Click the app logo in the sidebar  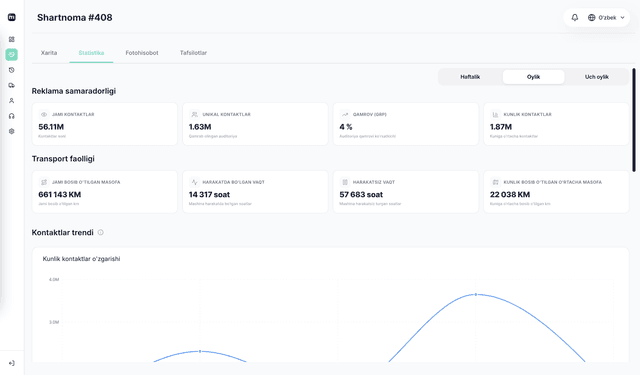coord(12,17)
